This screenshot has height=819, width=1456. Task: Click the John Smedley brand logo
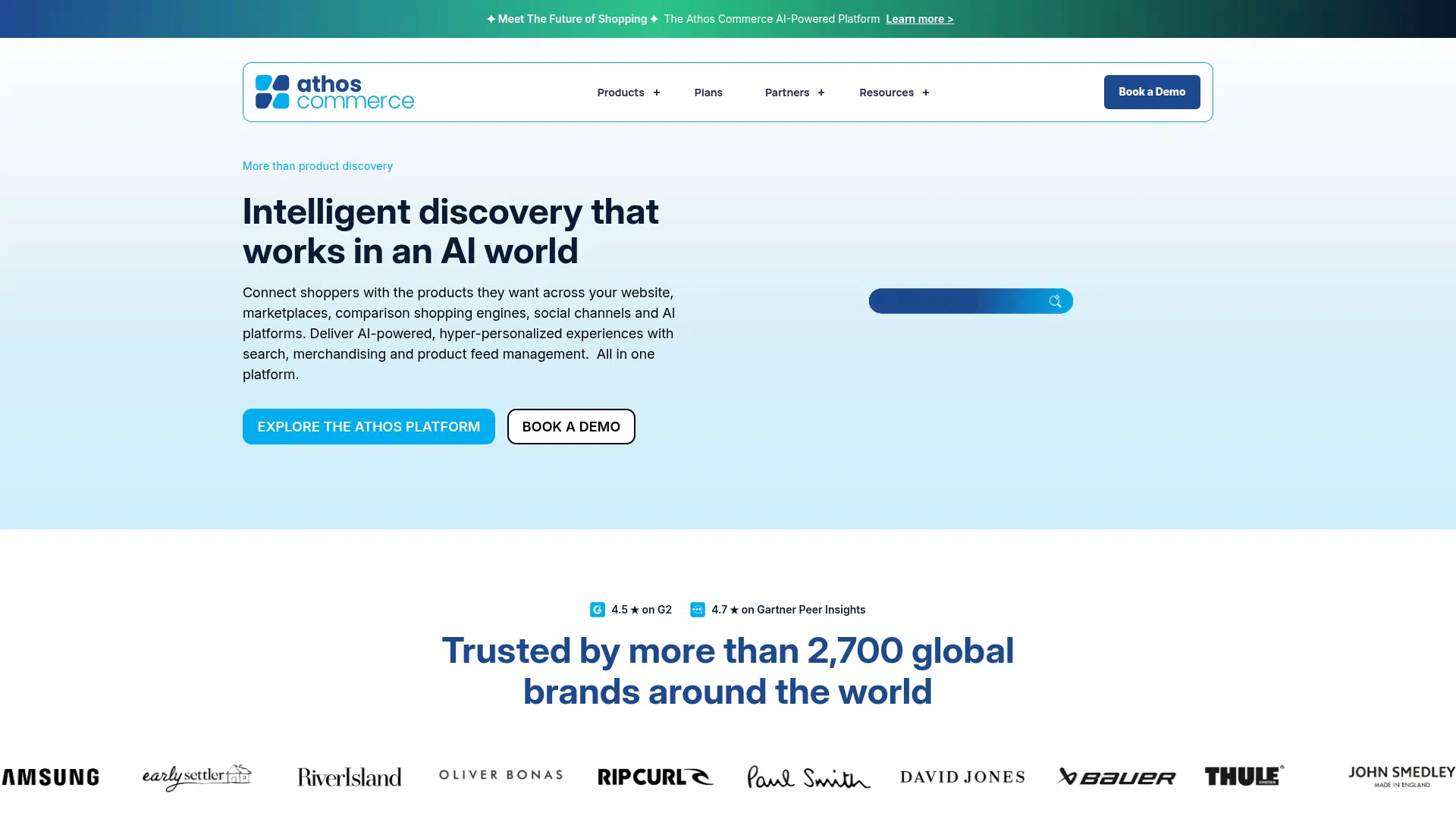coord(1401,777)
